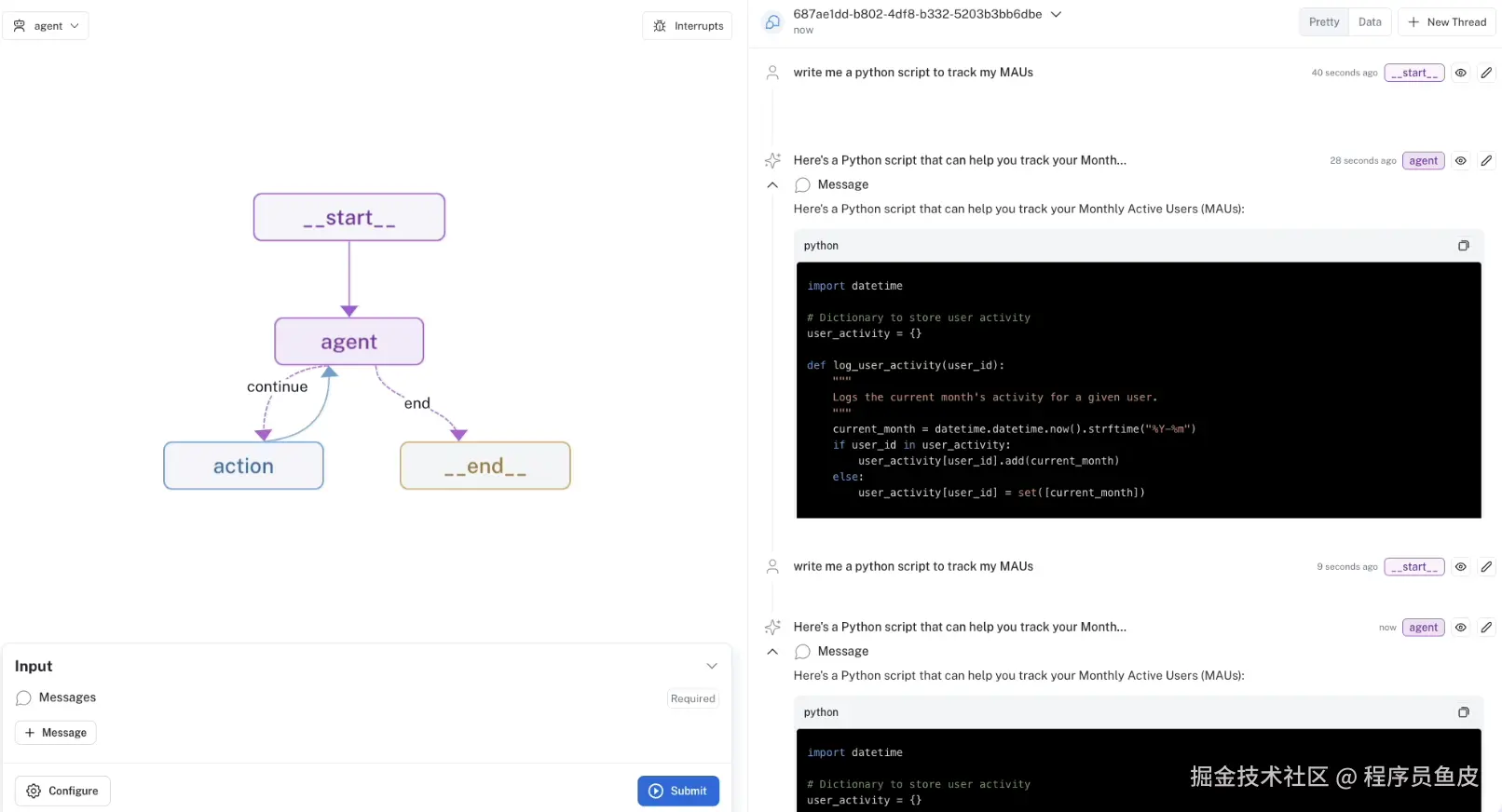Switch to the Data view tab

tap(1370, 22)
